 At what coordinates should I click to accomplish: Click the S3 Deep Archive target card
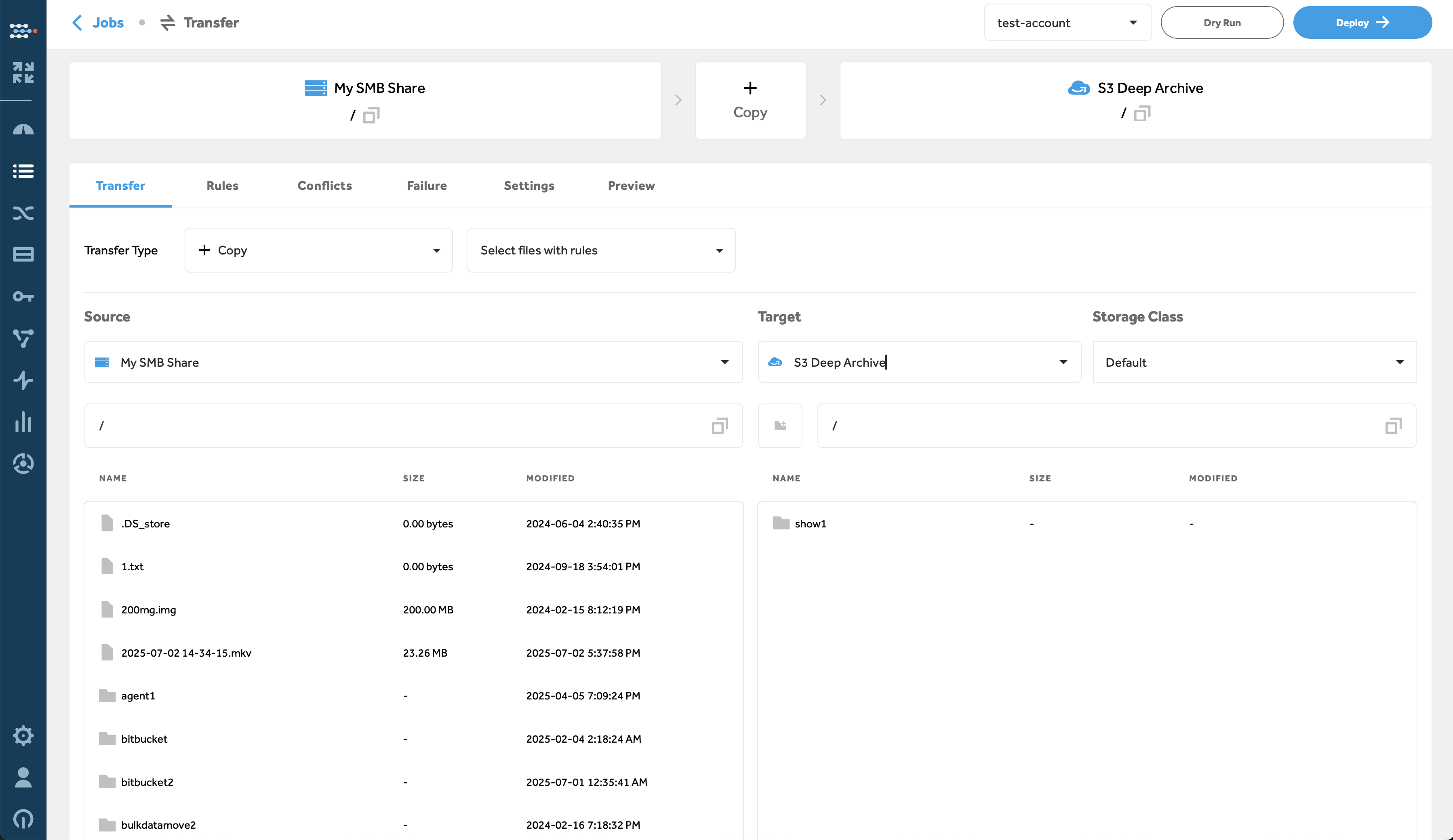point(1135,100)
